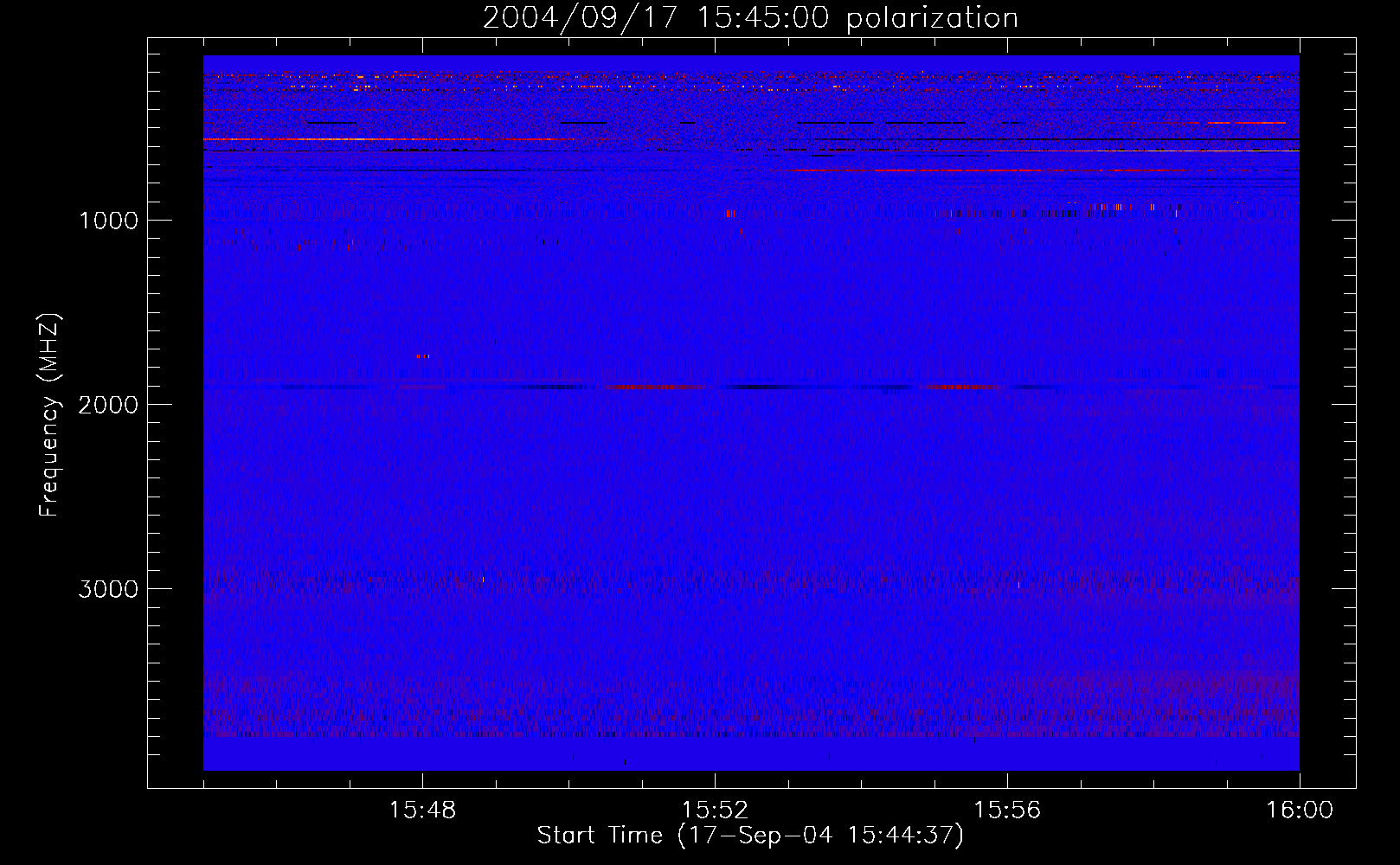Click the 2000 frequency tick label
The image size is (1400, 865).
click(108, 405)
